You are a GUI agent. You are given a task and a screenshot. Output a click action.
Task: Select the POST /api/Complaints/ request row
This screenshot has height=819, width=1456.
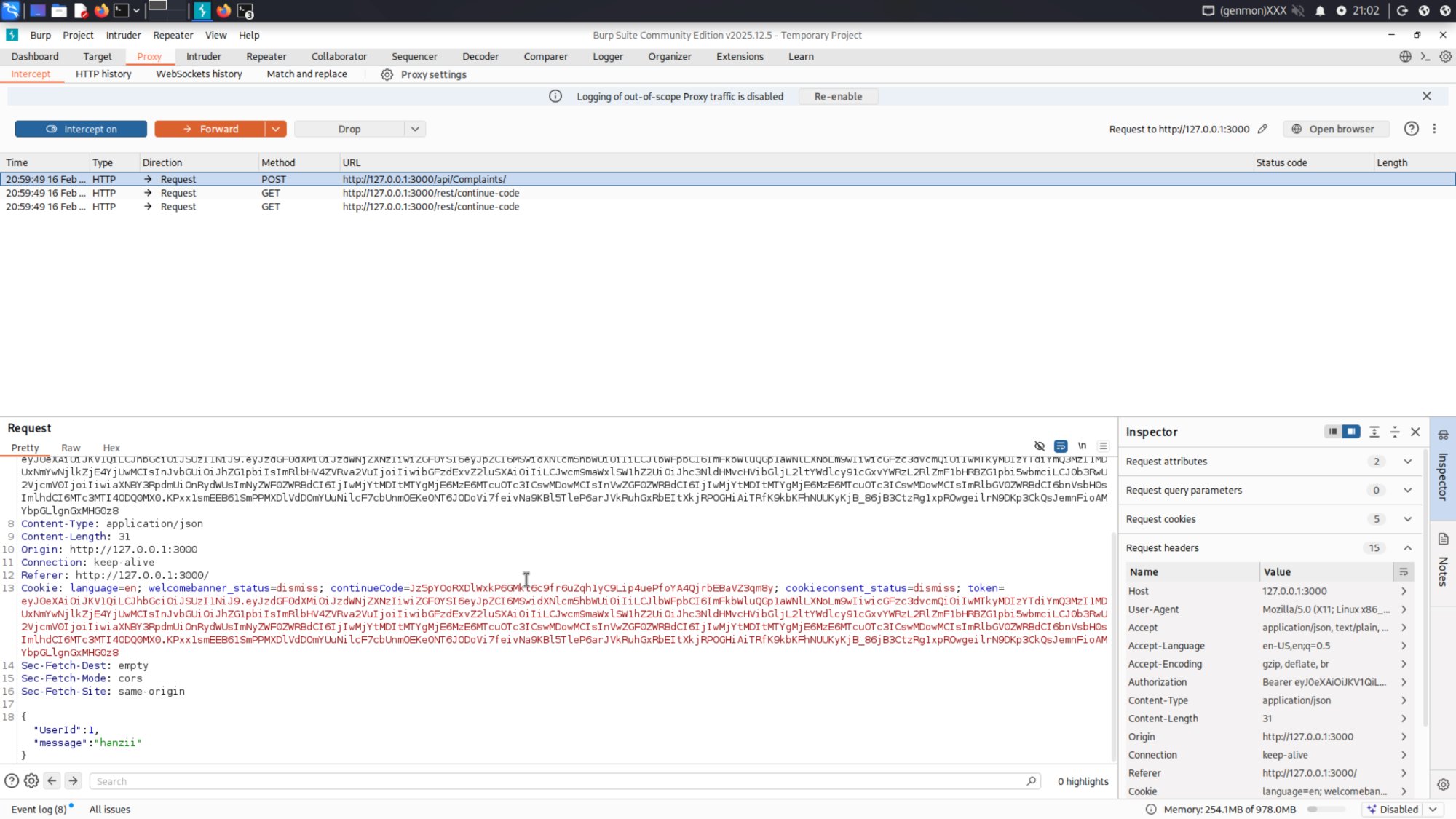click(728, 179)
